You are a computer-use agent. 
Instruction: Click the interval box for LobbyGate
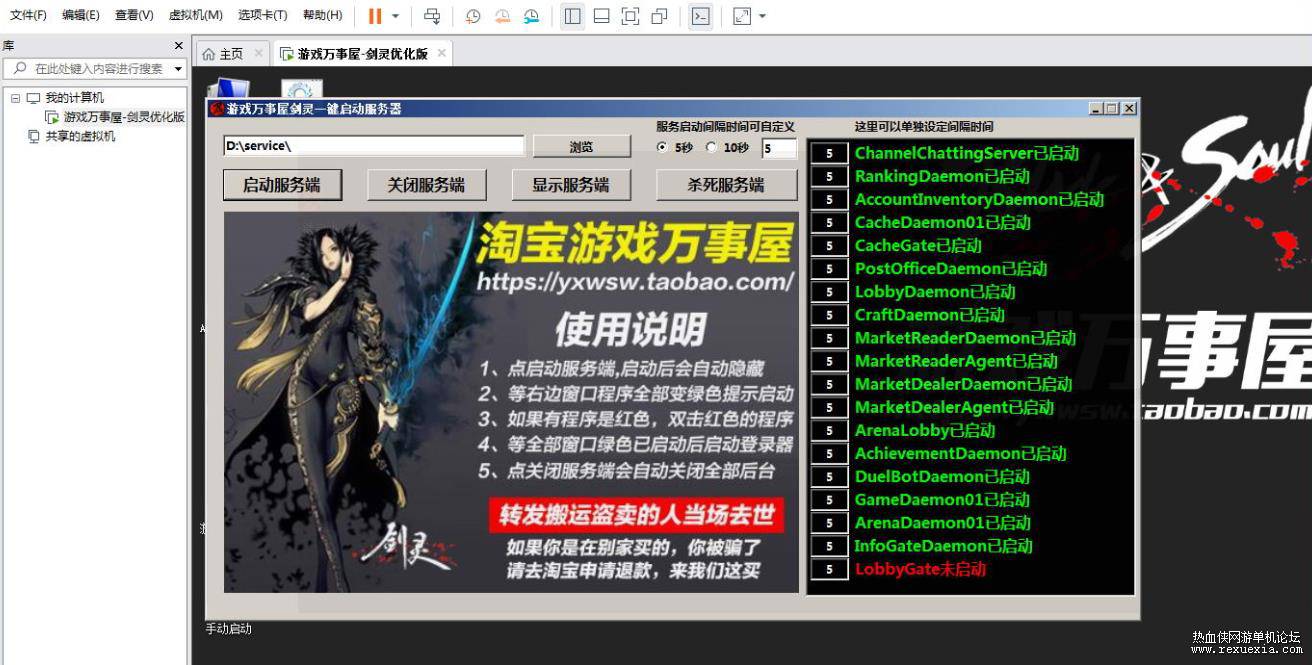coord(829,570)
